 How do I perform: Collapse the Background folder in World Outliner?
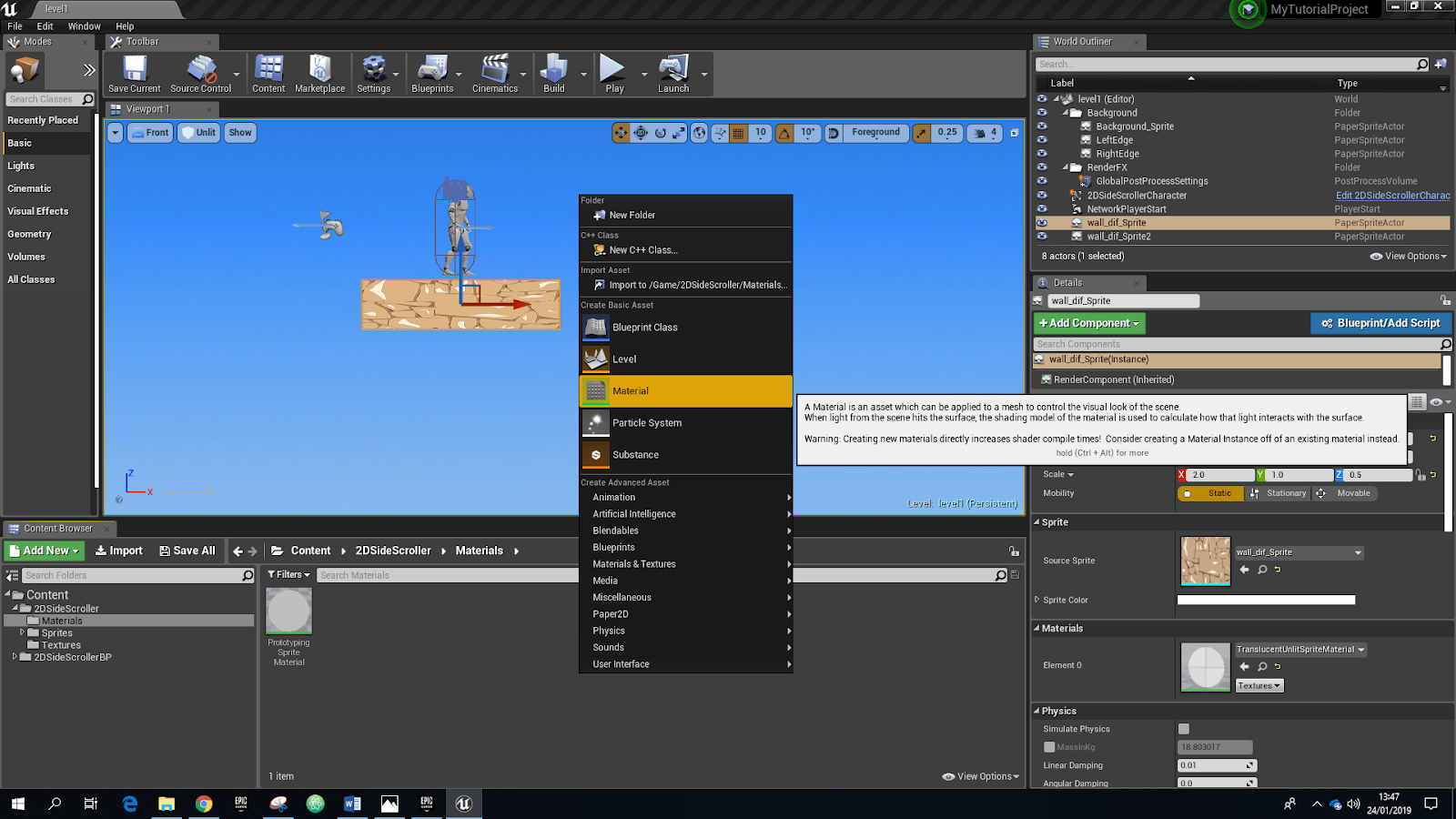[1065, 112]
